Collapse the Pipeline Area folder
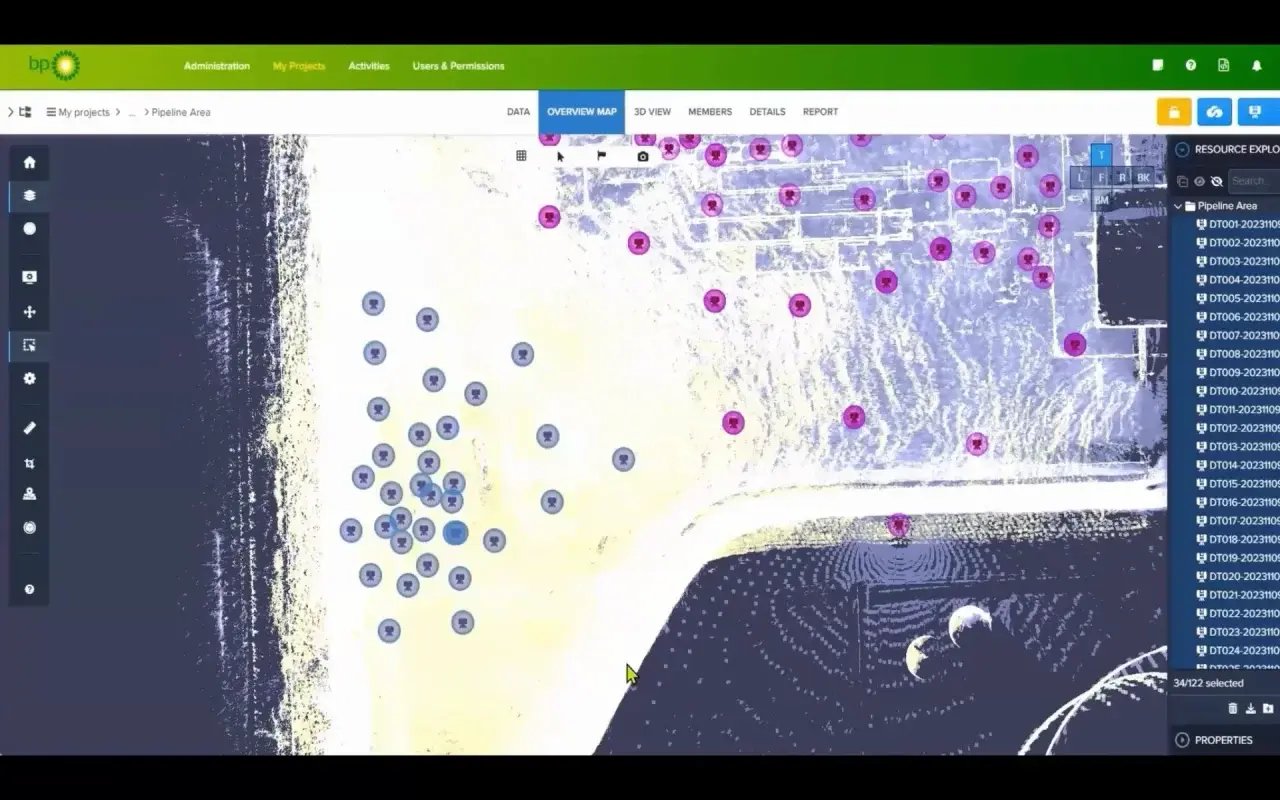The image size is (1280, 800). 1178,206
